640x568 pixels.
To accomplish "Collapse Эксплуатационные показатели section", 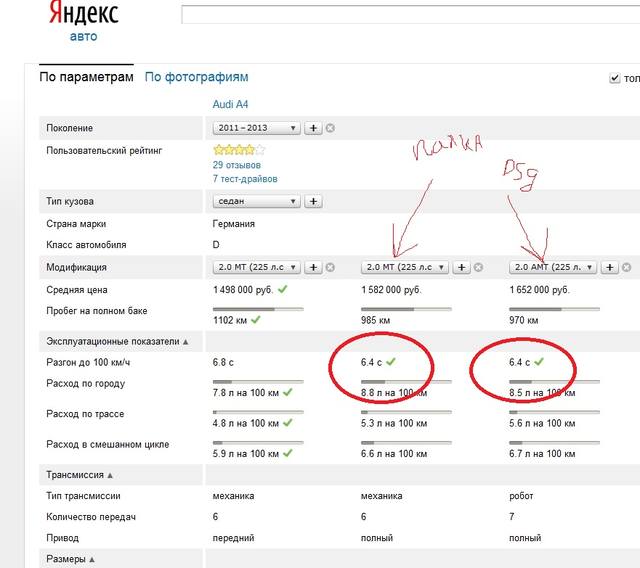I will coord(117,342).
